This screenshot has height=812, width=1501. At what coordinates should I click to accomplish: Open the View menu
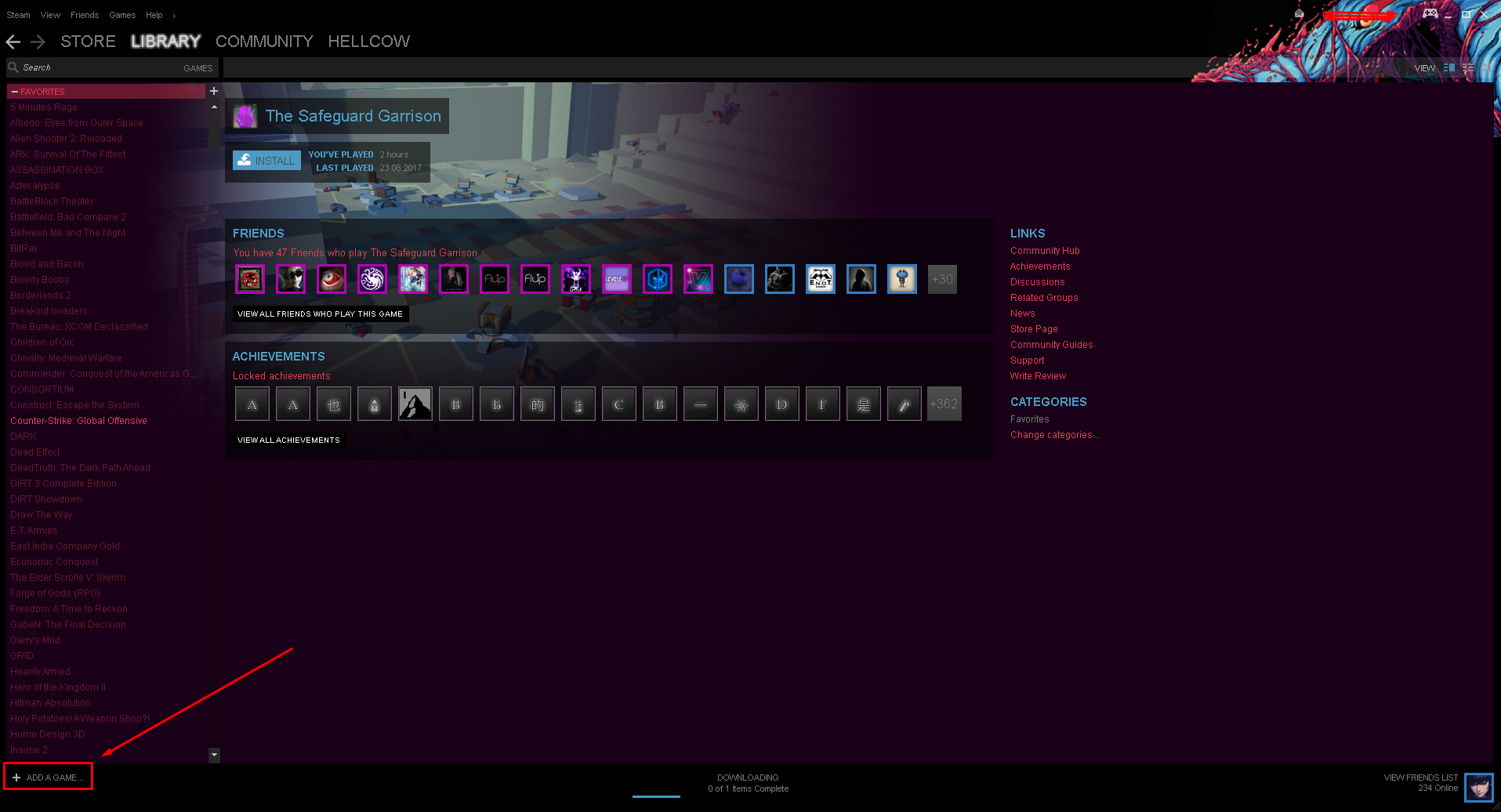click(50, 15)
